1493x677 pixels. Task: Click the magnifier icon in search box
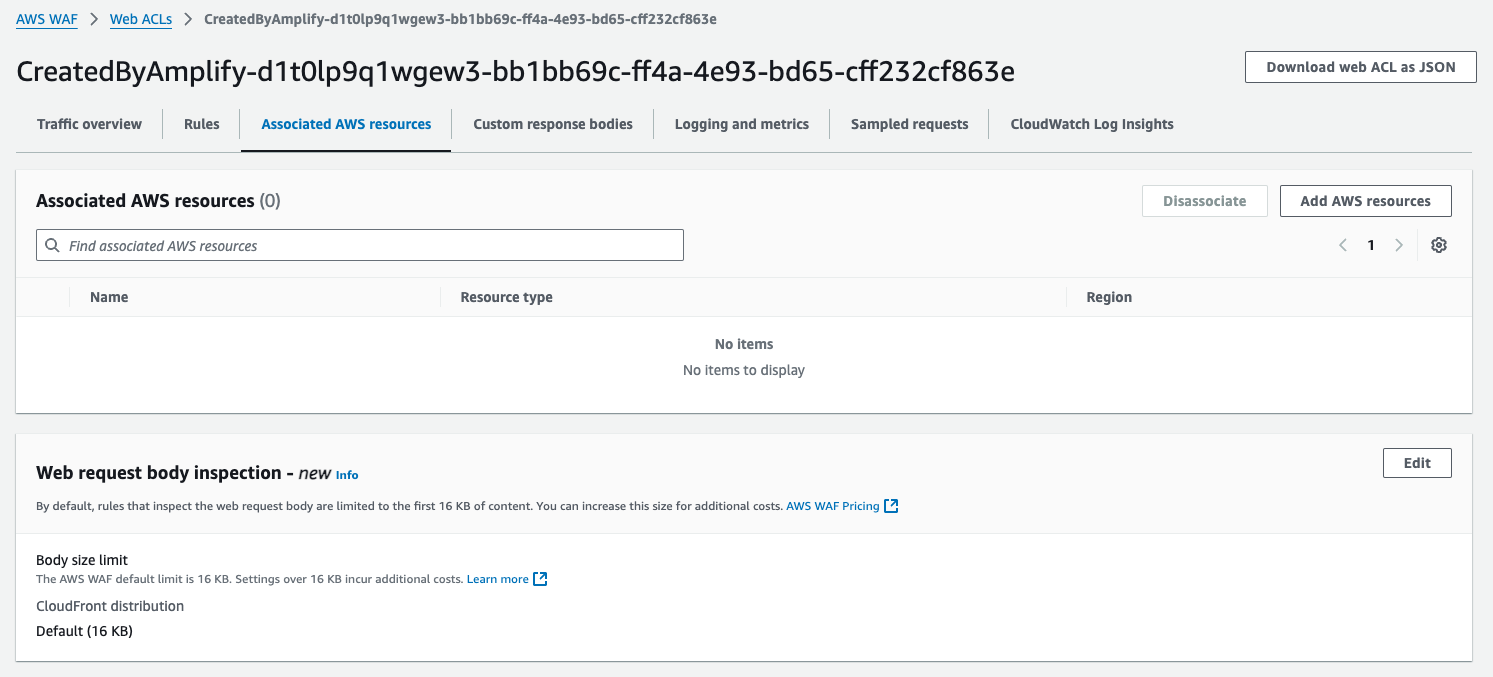click(53, 245)
